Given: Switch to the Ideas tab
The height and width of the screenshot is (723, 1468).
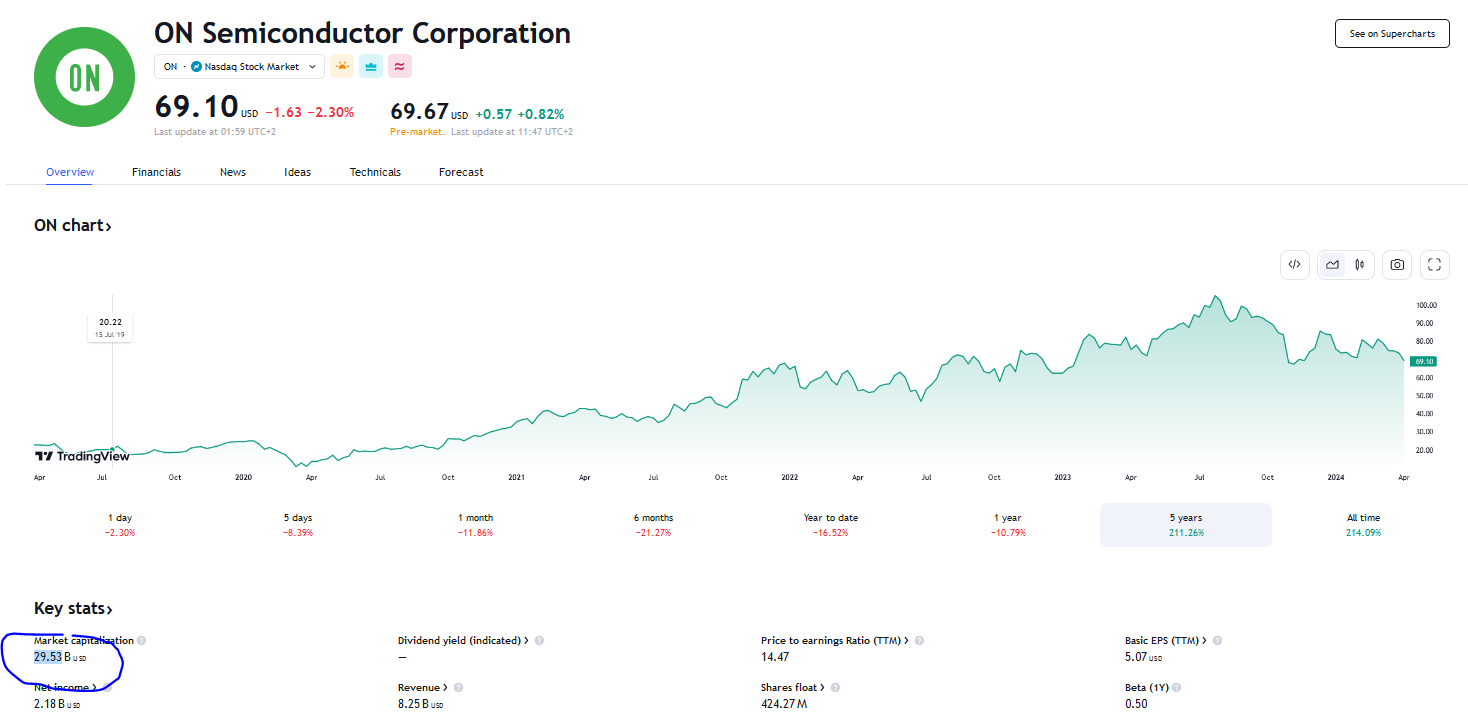Looking at the screenshot, I should click(x=297, y=172).
